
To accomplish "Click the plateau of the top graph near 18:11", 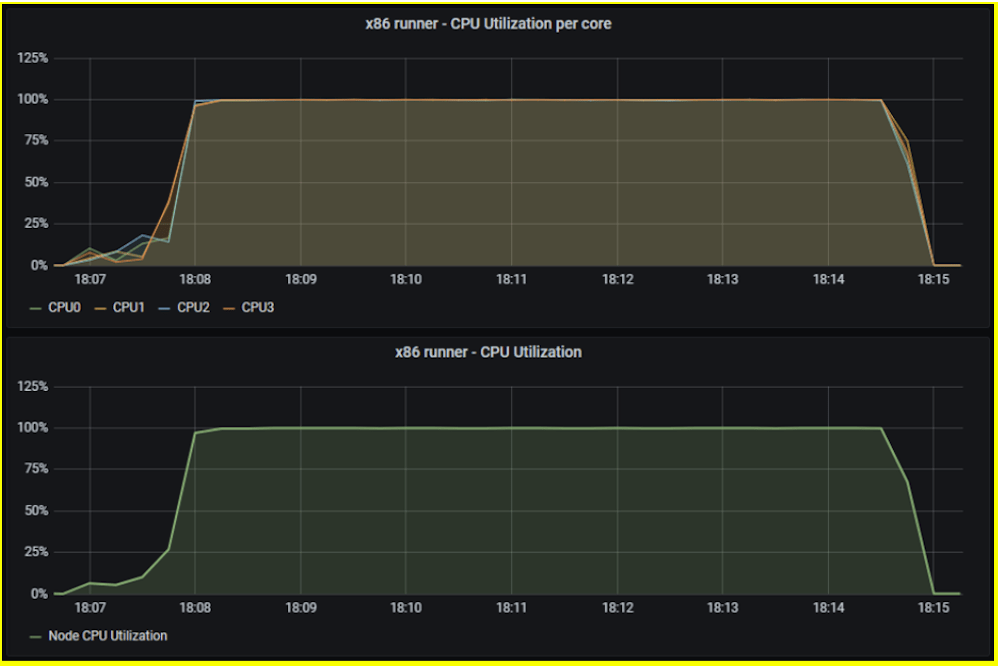I will [x=512, y=100].
